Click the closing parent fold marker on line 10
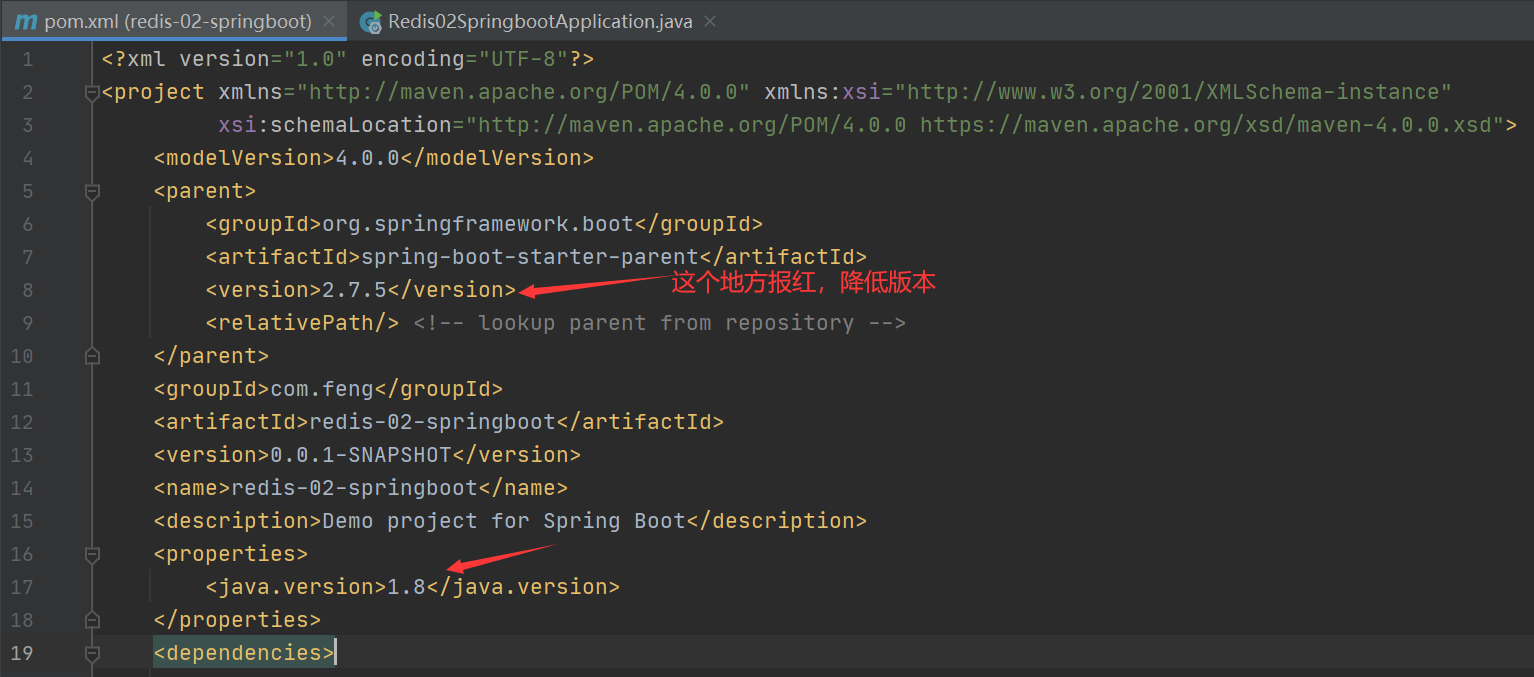The image size is (1534, 677). 93,356
